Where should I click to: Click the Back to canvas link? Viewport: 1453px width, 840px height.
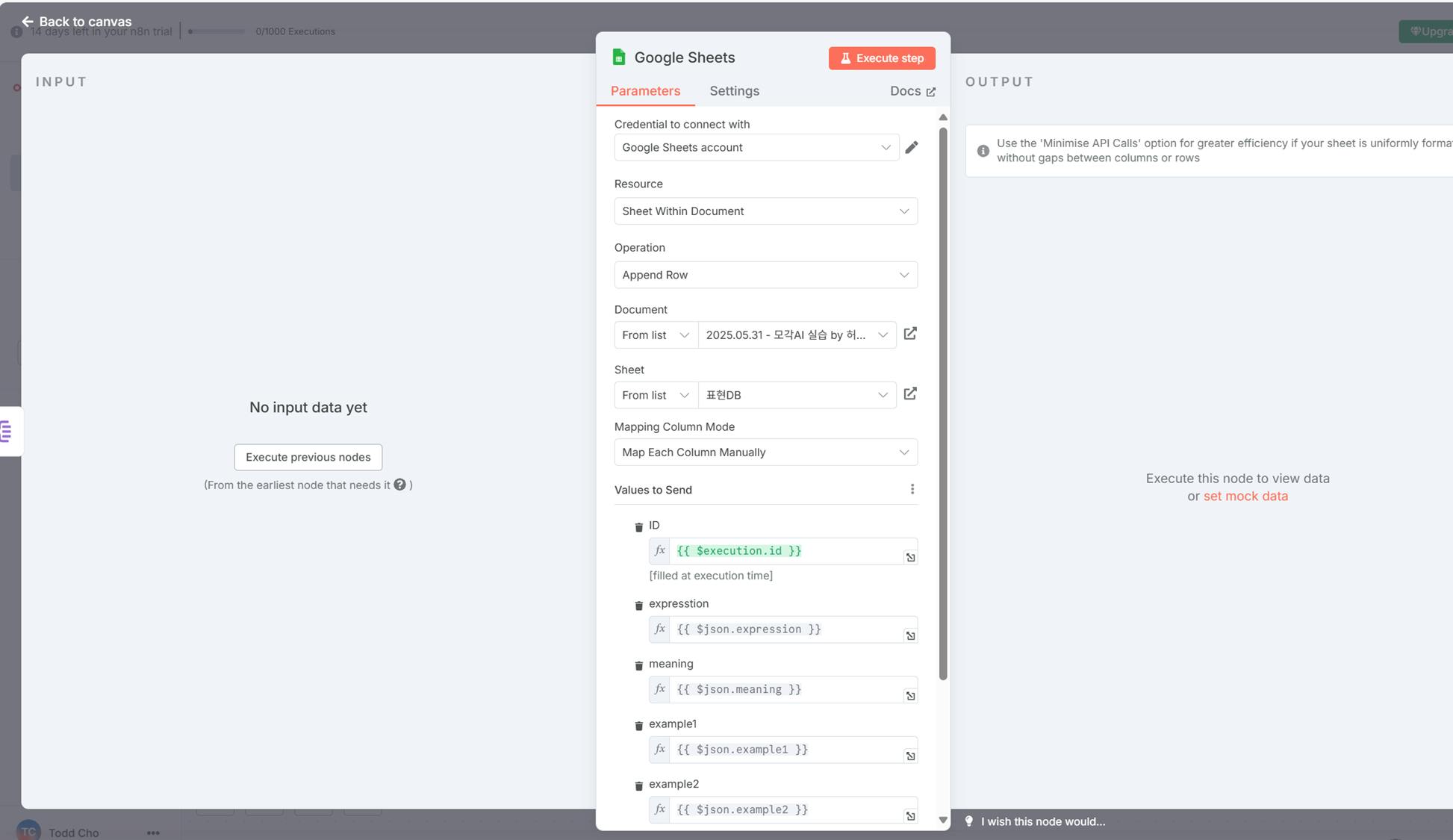click(77, 22)
